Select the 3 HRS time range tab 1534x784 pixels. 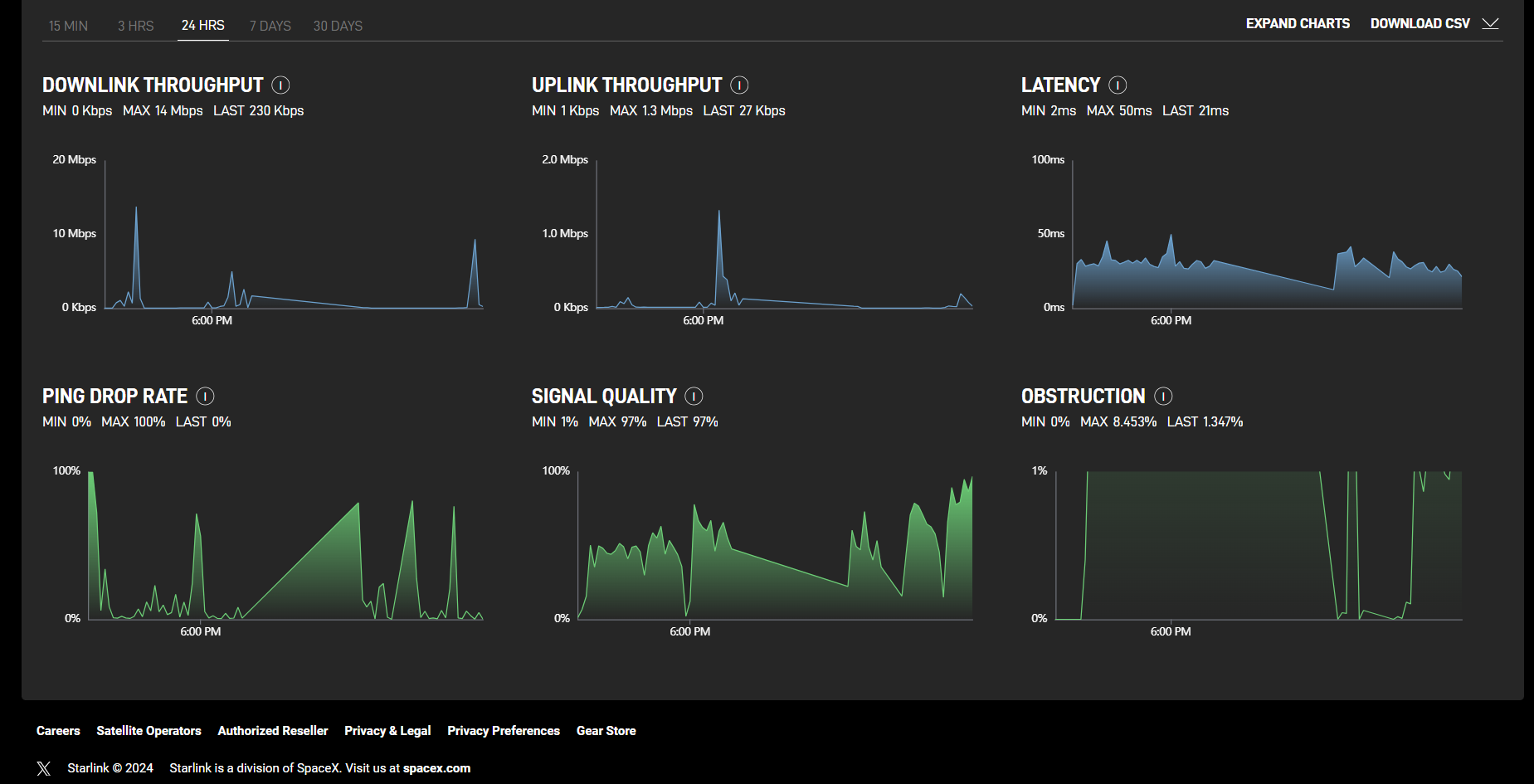click(x=135, y=26)
